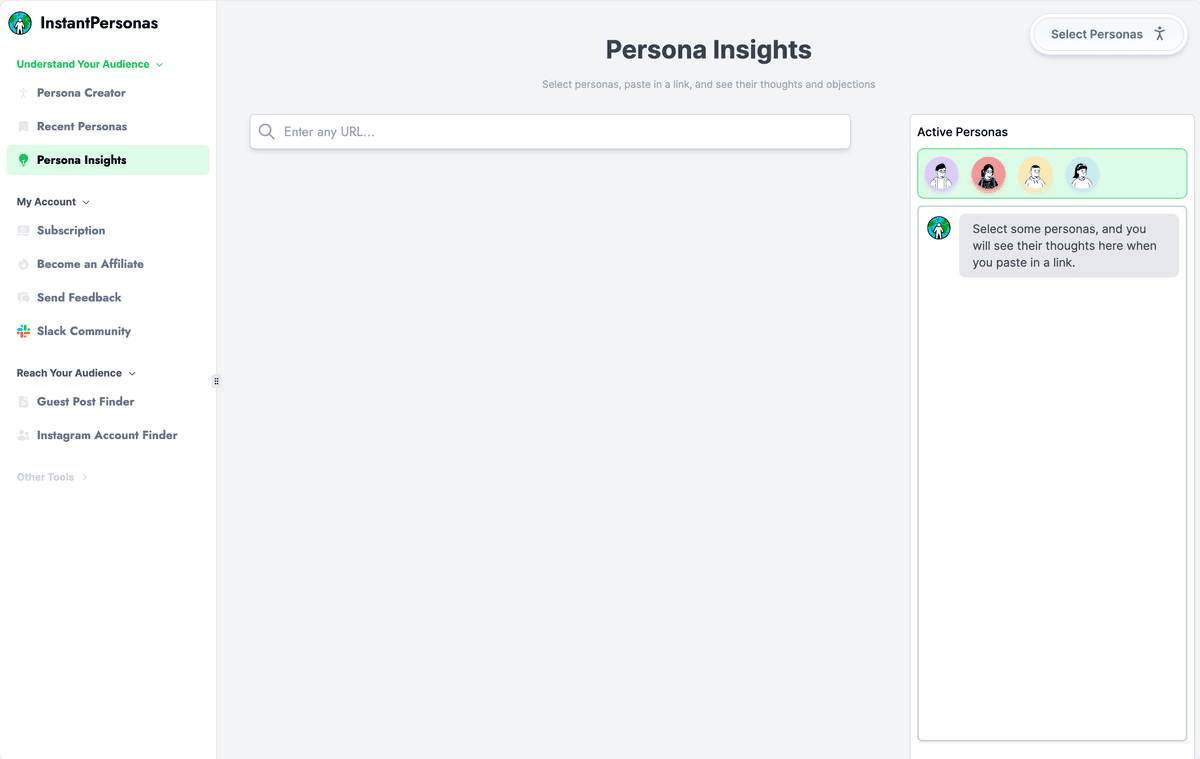This screenshot has width=1200, height=759.
Task: Open the Slack Community via its Slack icon
Action: (22, 331)
